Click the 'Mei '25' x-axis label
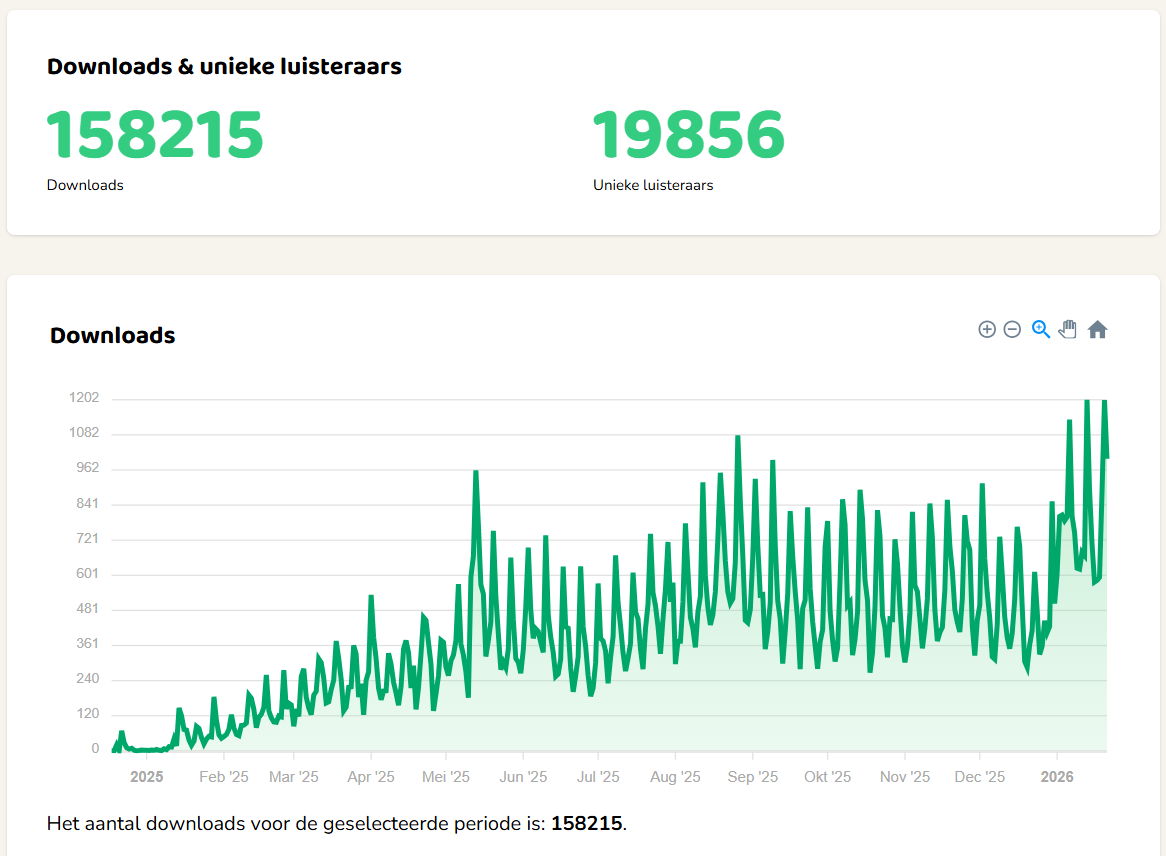The width and height of the screenshot is (1166, 856). pyautogui.click(x=446, y=777)
